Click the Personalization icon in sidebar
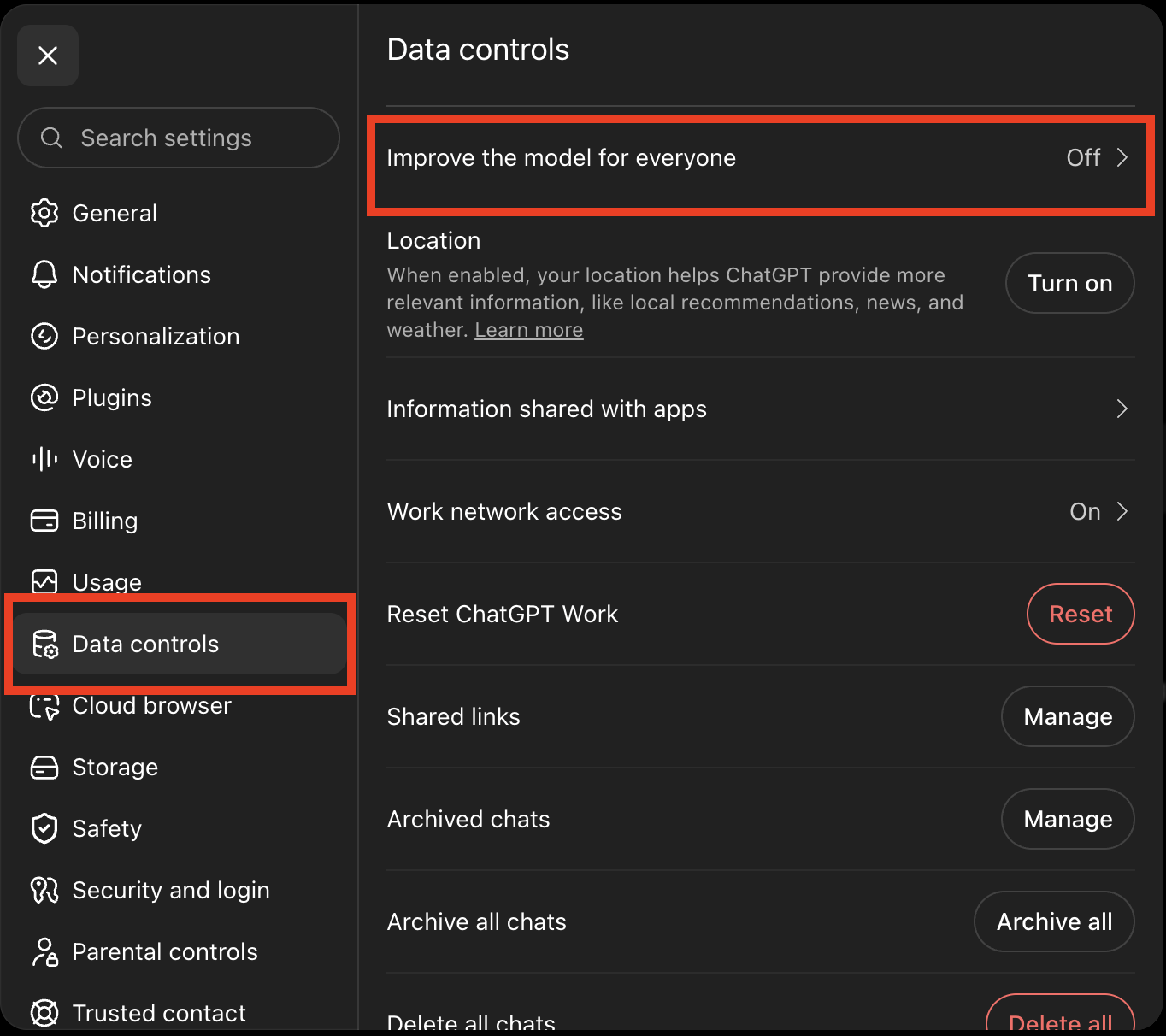The height and width of the screenshot is (1036, 1166). pos(44,336)
